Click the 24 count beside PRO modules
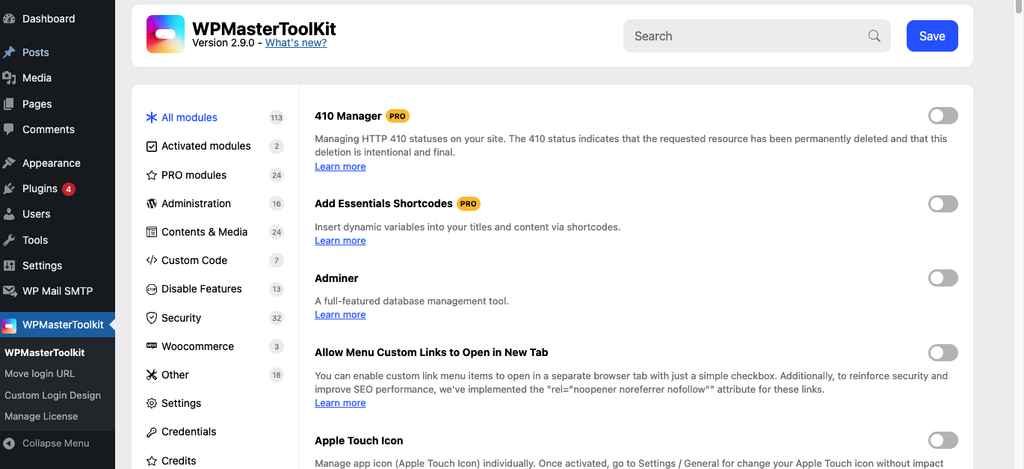Screen dimensions: 1024x469 pos(276,175)
